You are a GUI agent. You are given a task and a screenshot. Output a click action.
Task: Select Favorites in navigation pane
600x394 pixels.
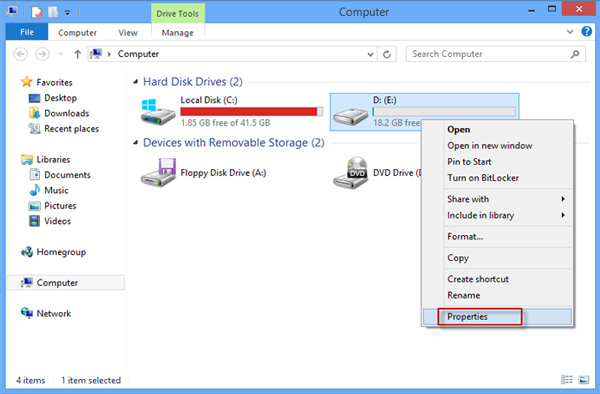coord(47,82)
